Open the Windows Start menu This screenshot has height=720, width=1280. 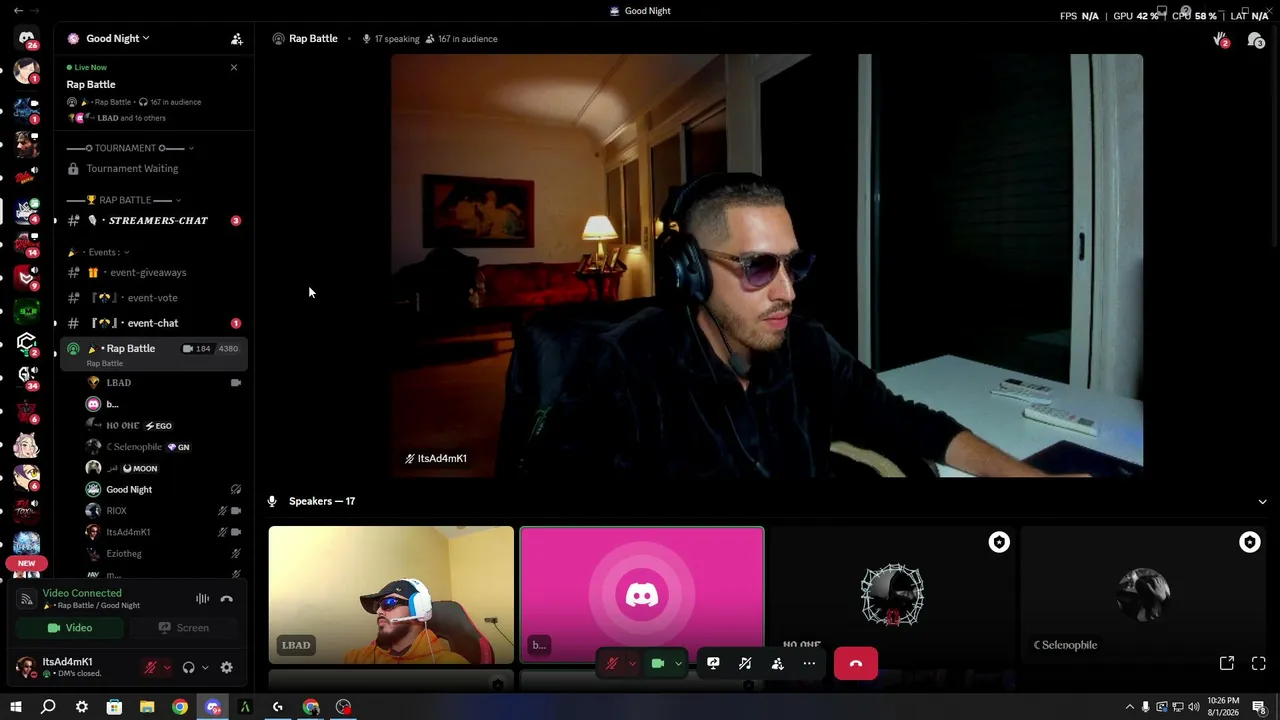coord(16,707)
